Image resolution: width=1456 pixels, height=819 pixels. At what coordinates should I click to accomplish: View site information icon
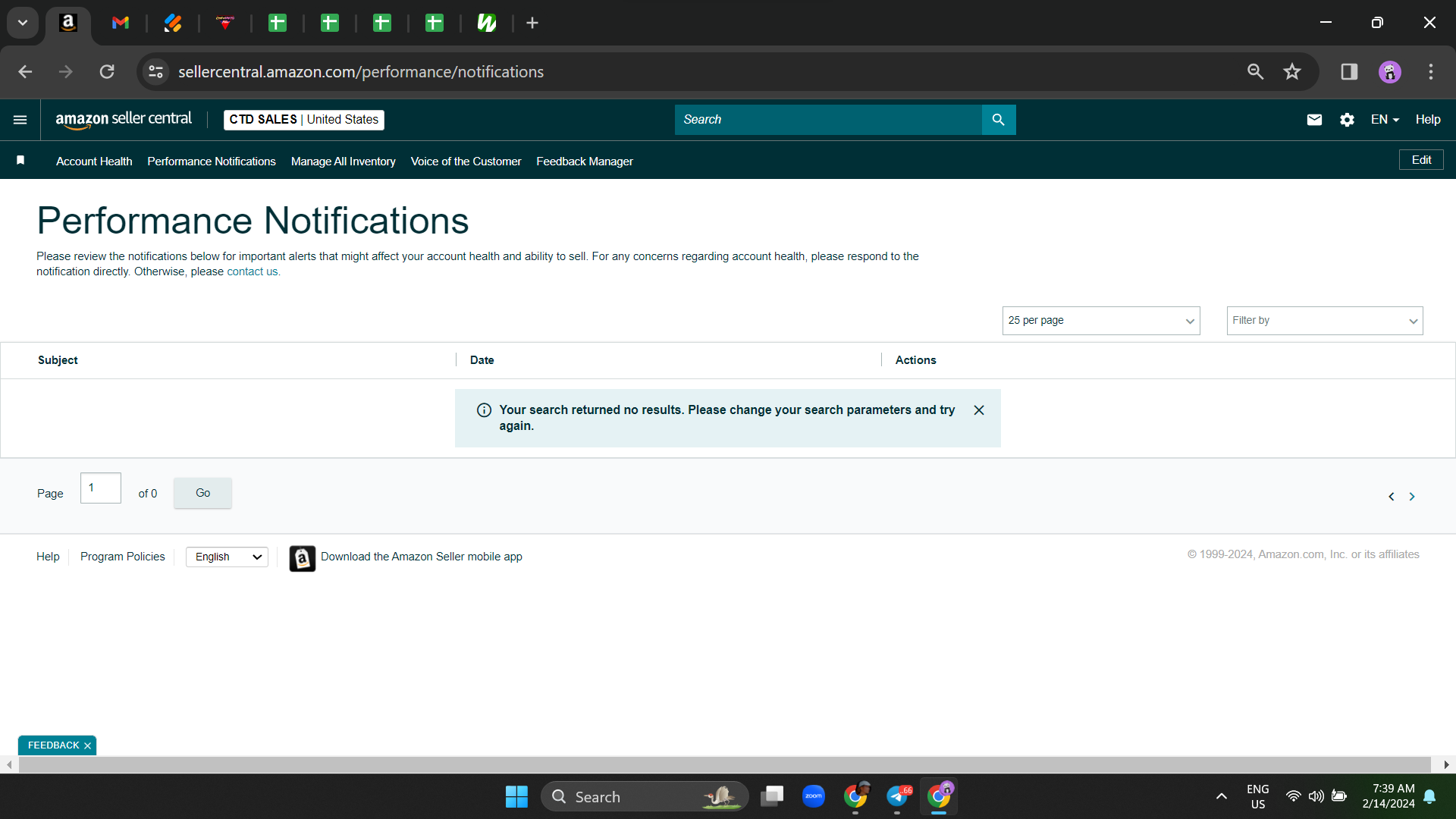point(155,71)
